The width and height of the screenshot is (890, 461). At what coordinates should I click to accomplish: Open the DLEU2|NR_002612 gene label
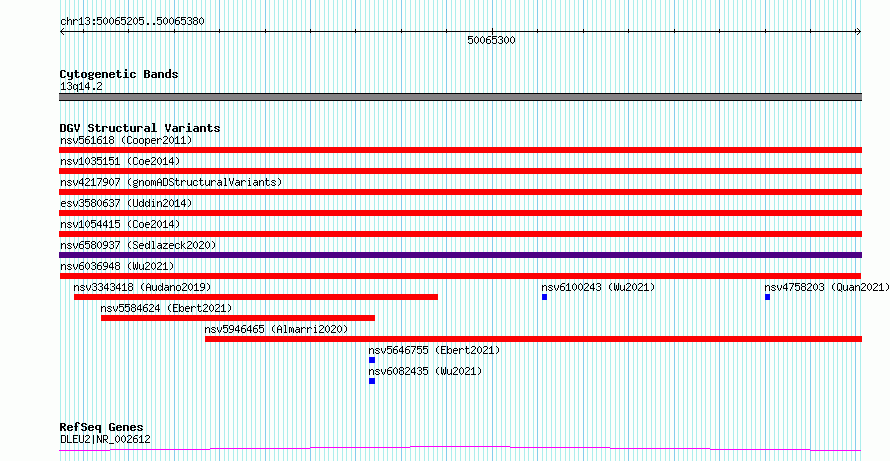tap(105, 439)
